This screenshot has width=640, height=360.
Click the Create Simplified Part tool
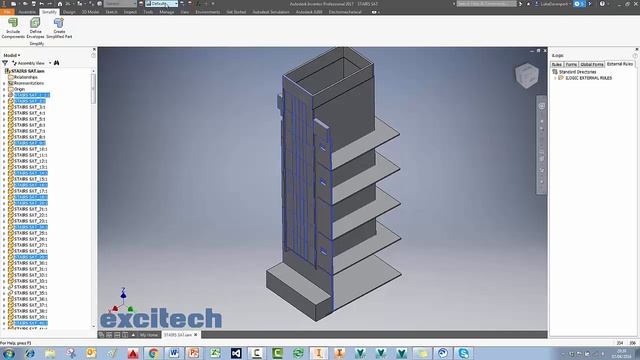[x=59, y=29]
